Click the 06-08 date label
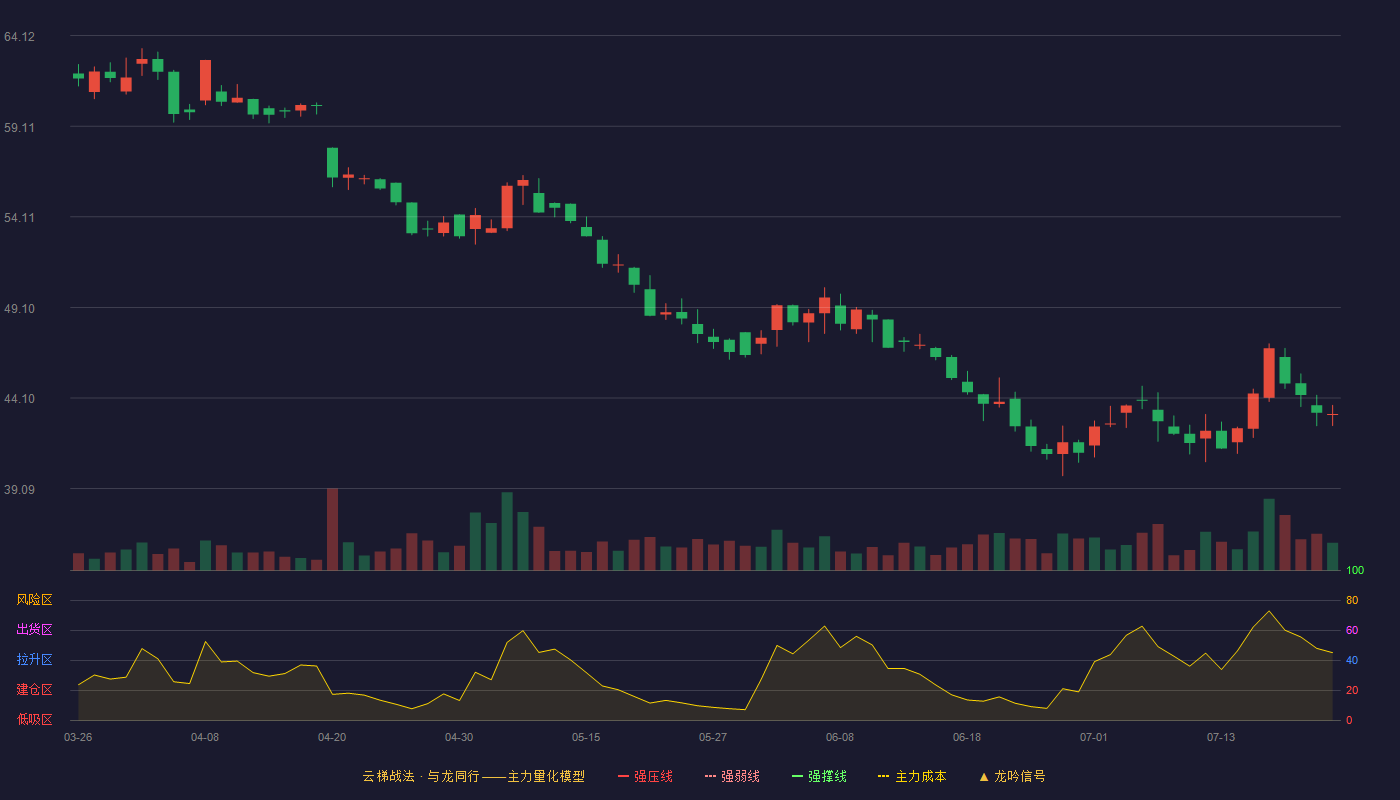The image size is (1400, 800). [x=840, y=737]
